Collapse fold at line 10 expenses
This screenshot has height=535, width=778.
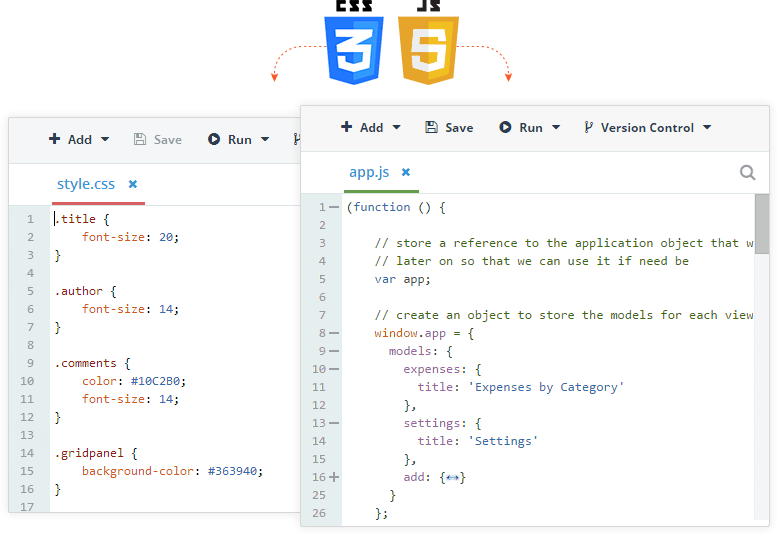[334, 369]
